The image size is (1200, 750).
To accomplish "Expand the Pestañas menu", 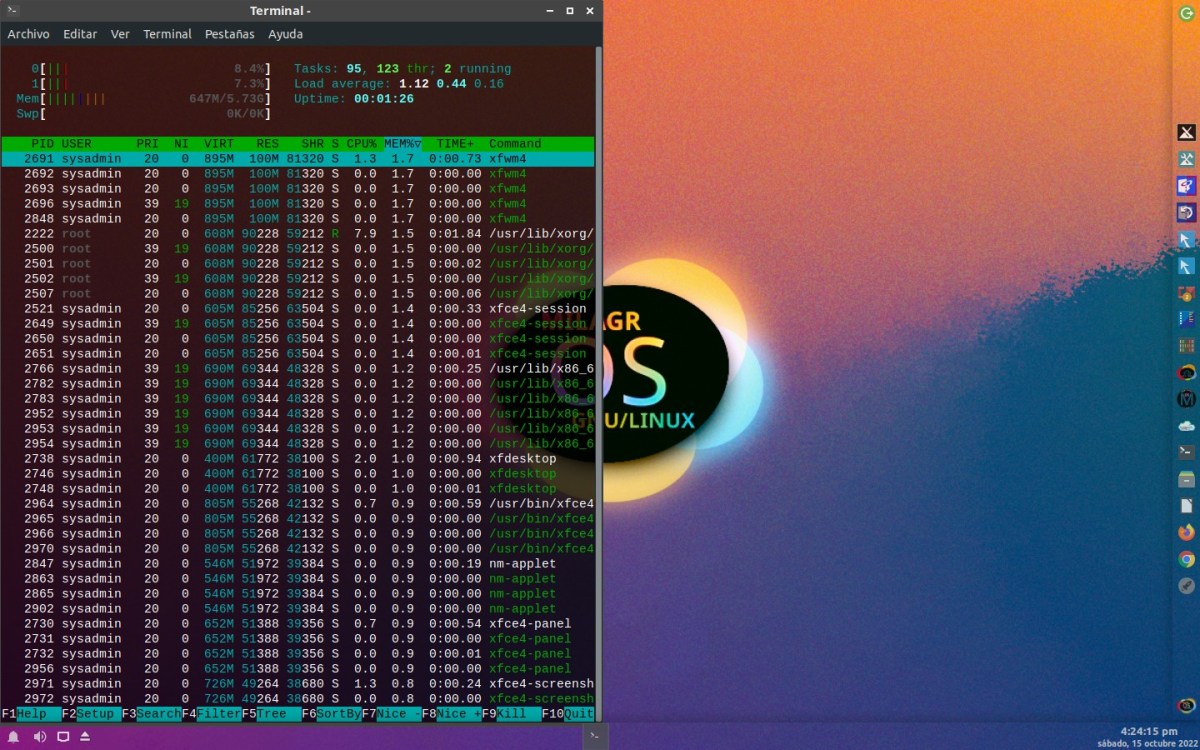I will 229,34.
